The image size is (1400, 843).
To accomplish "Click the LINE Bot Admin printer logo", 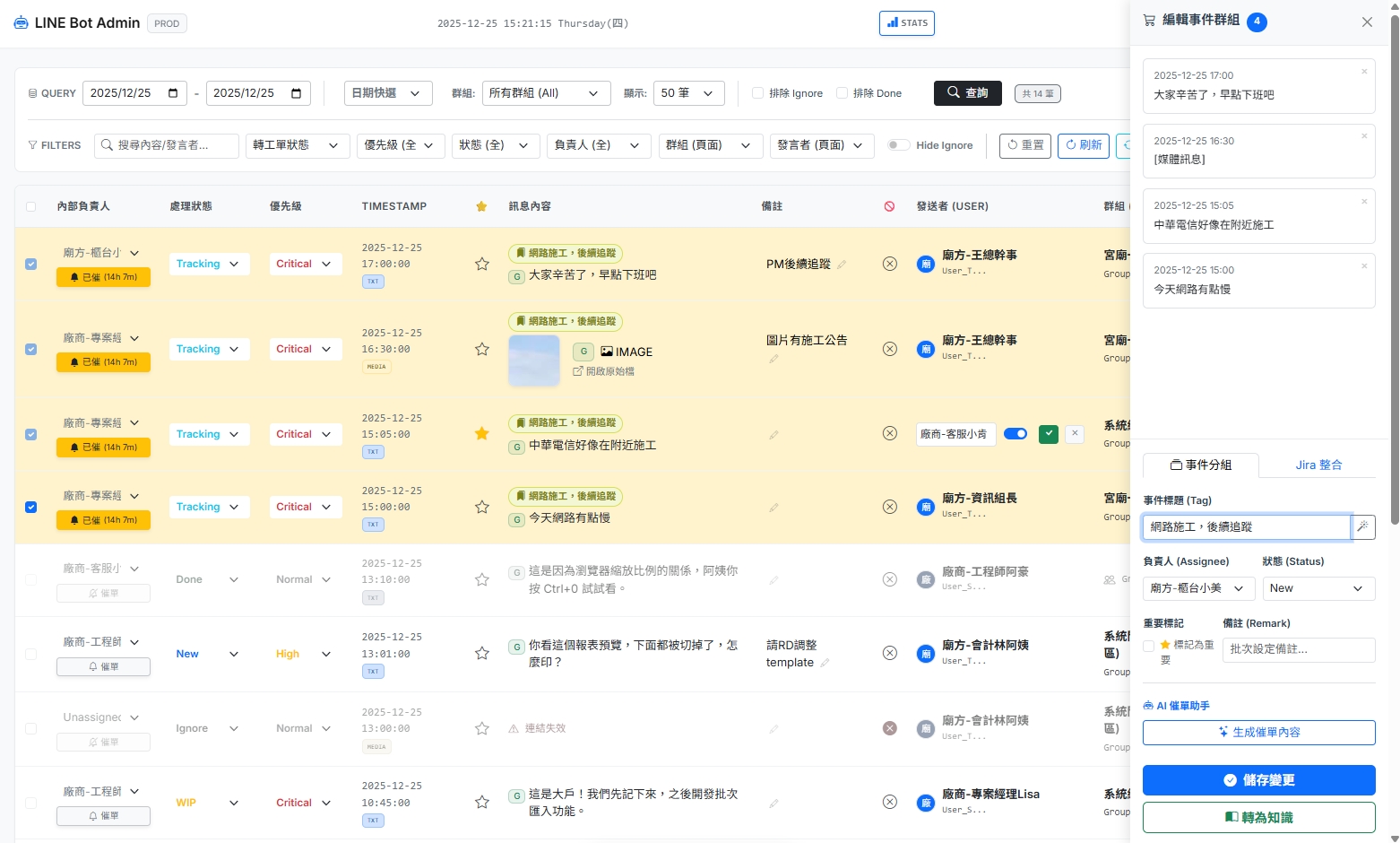I will point(20,22).
